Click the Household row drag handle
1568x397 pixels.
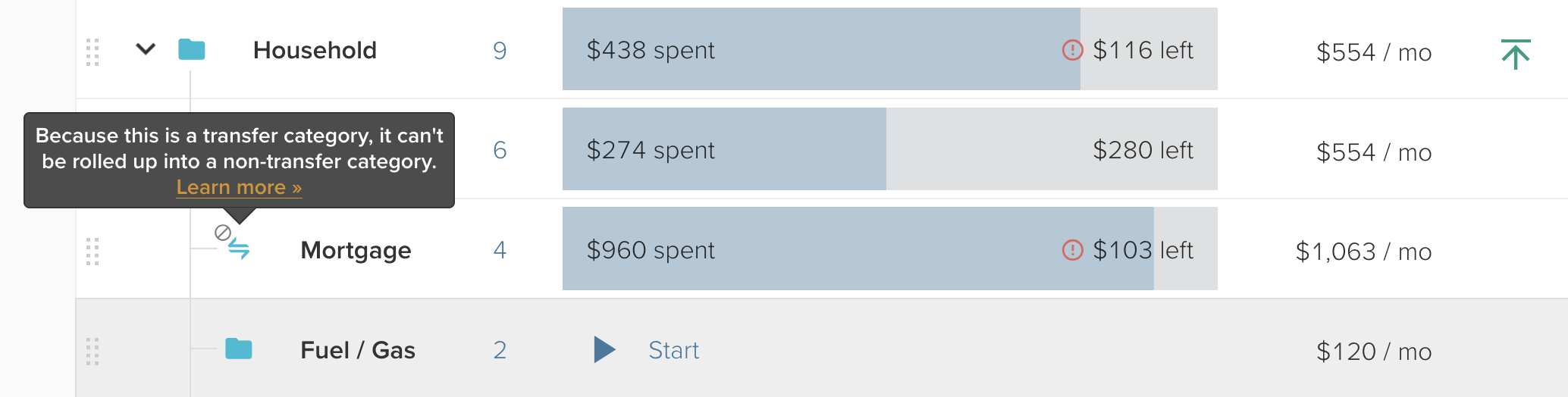93,52
